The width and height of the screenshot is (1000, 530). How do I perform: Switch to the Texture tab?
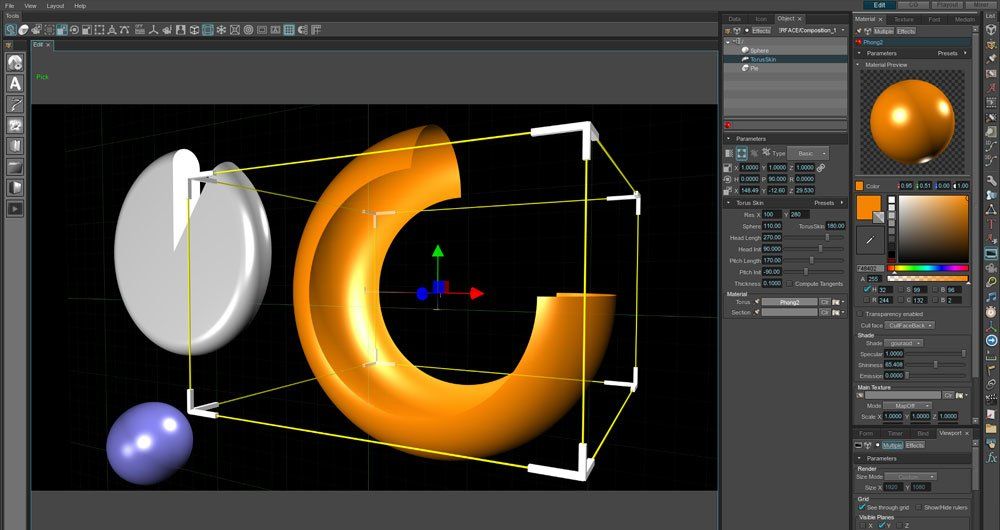(904, 19)
